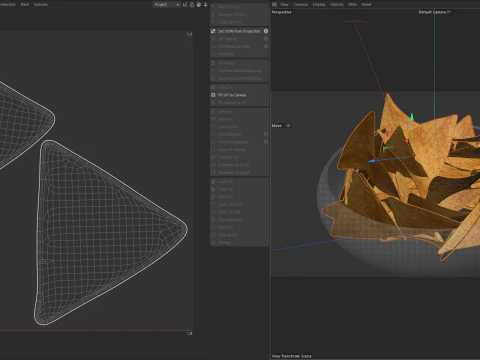The image size is (480, 360).
Task: Click the View Transform: Scene status text
Action: pos(292,356)
